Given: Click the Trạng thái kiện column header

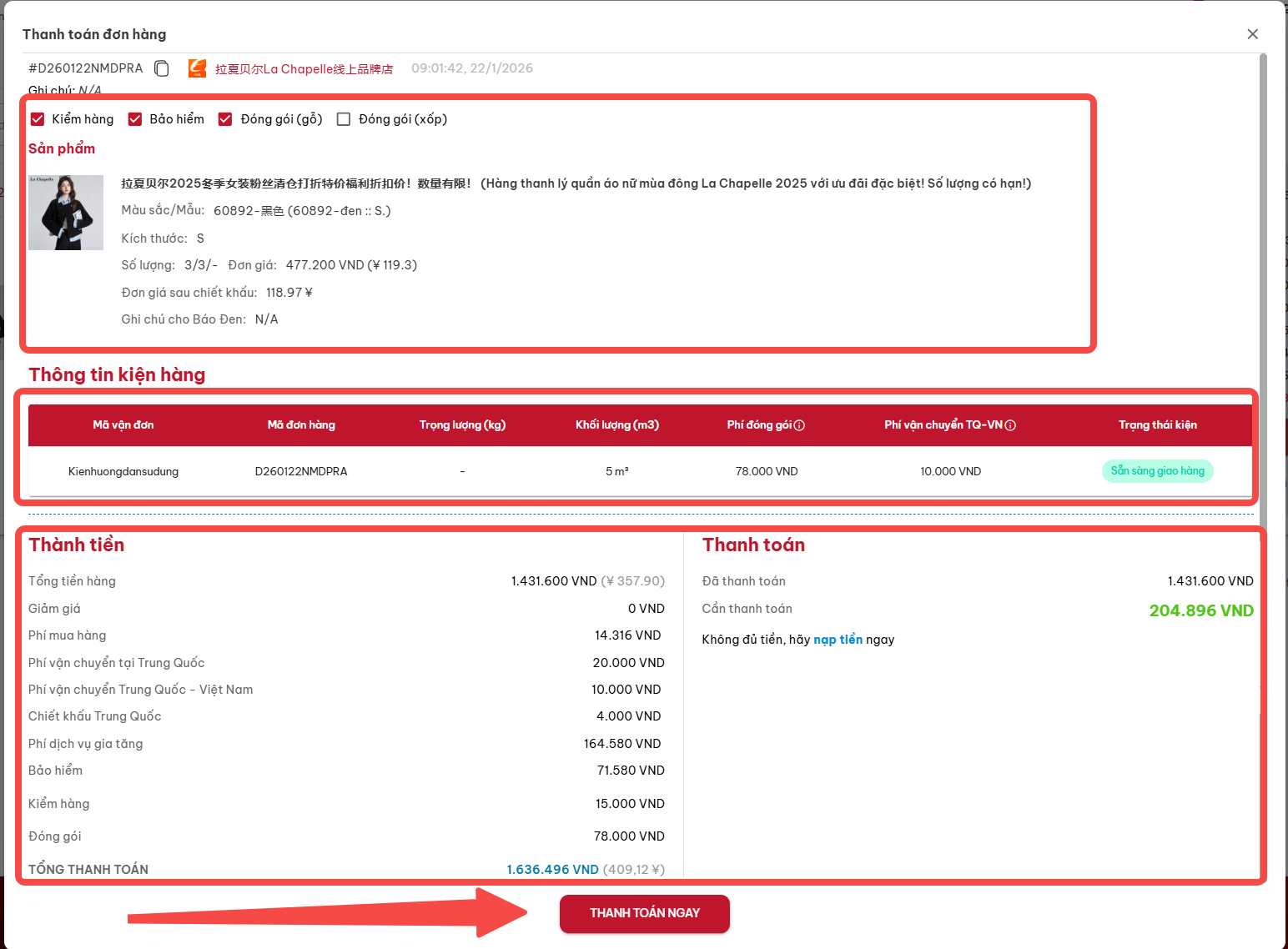Looking at the screenshot, I should (1158, 425).
